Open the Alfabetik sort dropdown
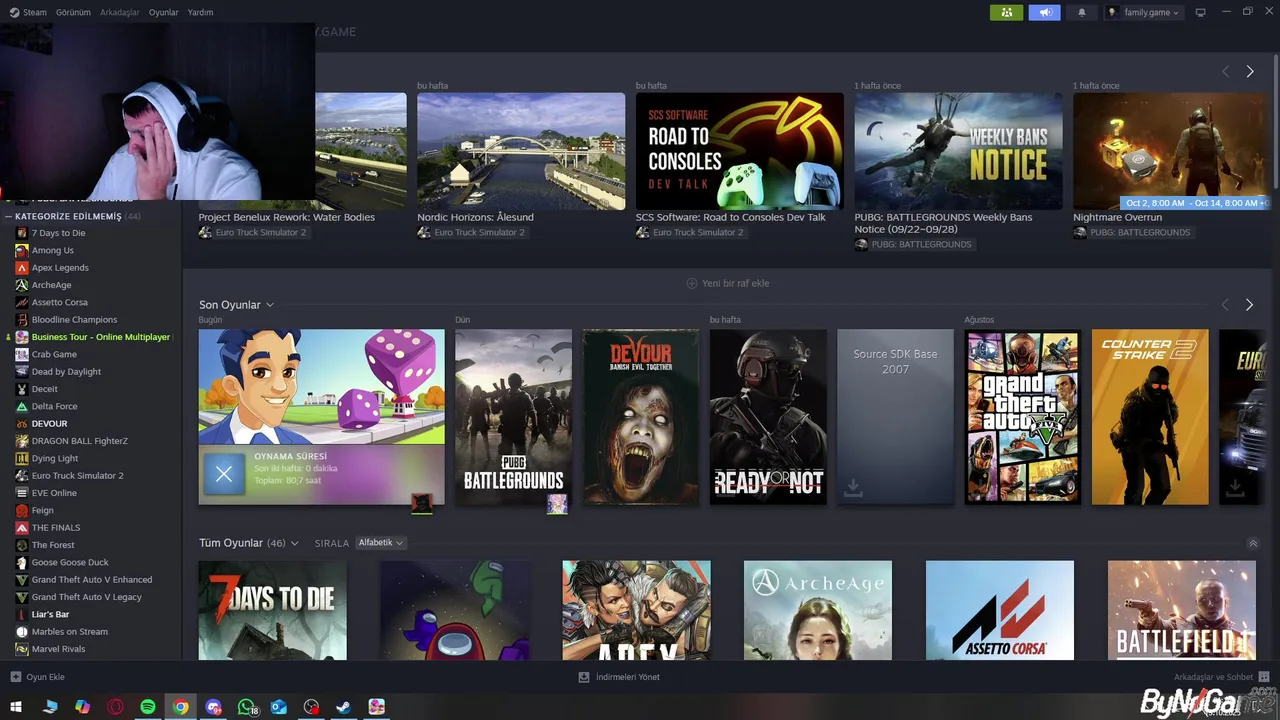 [x=381, y=543]
